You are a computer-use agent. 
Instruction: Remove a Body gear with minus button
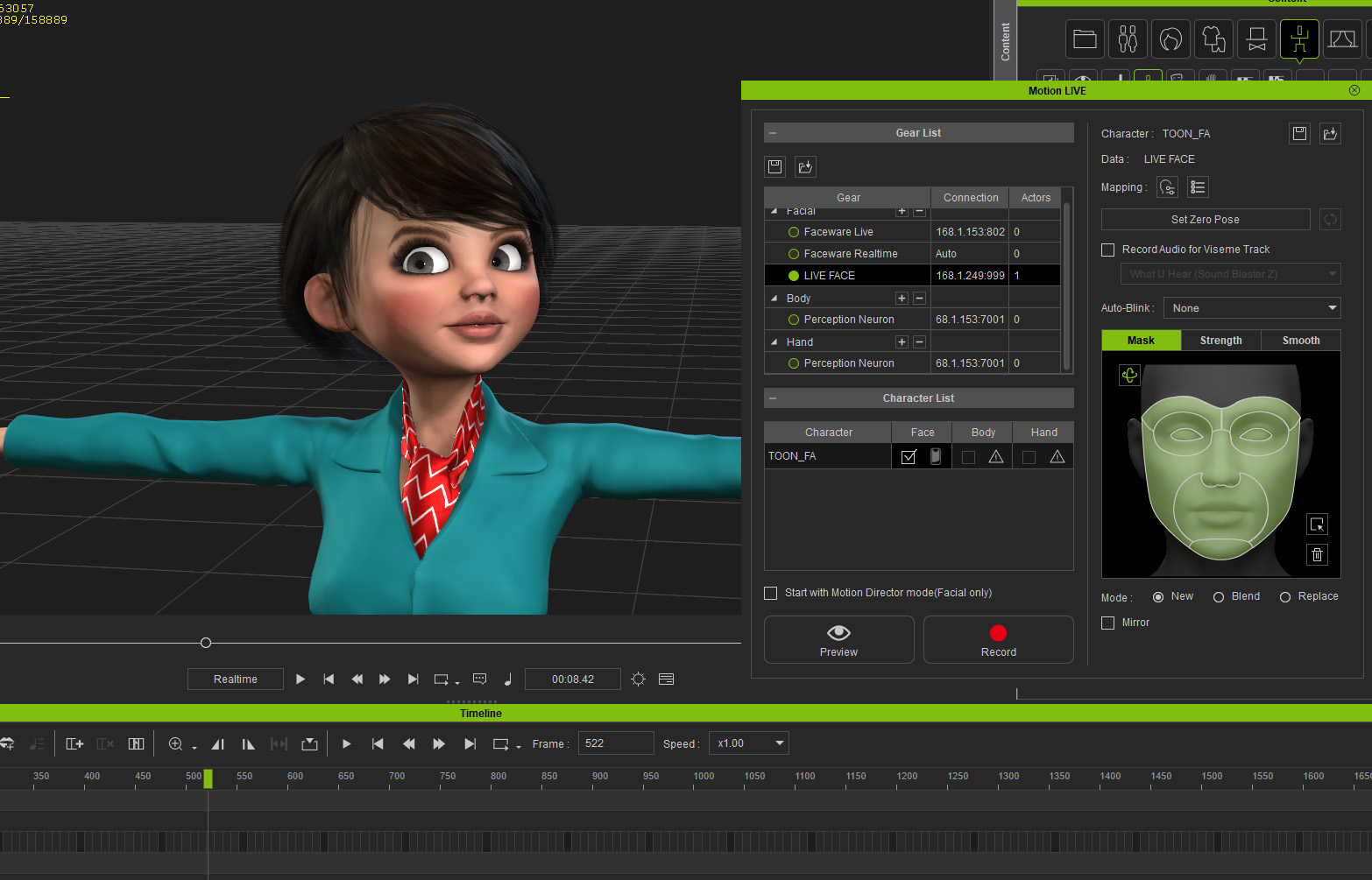919,298
